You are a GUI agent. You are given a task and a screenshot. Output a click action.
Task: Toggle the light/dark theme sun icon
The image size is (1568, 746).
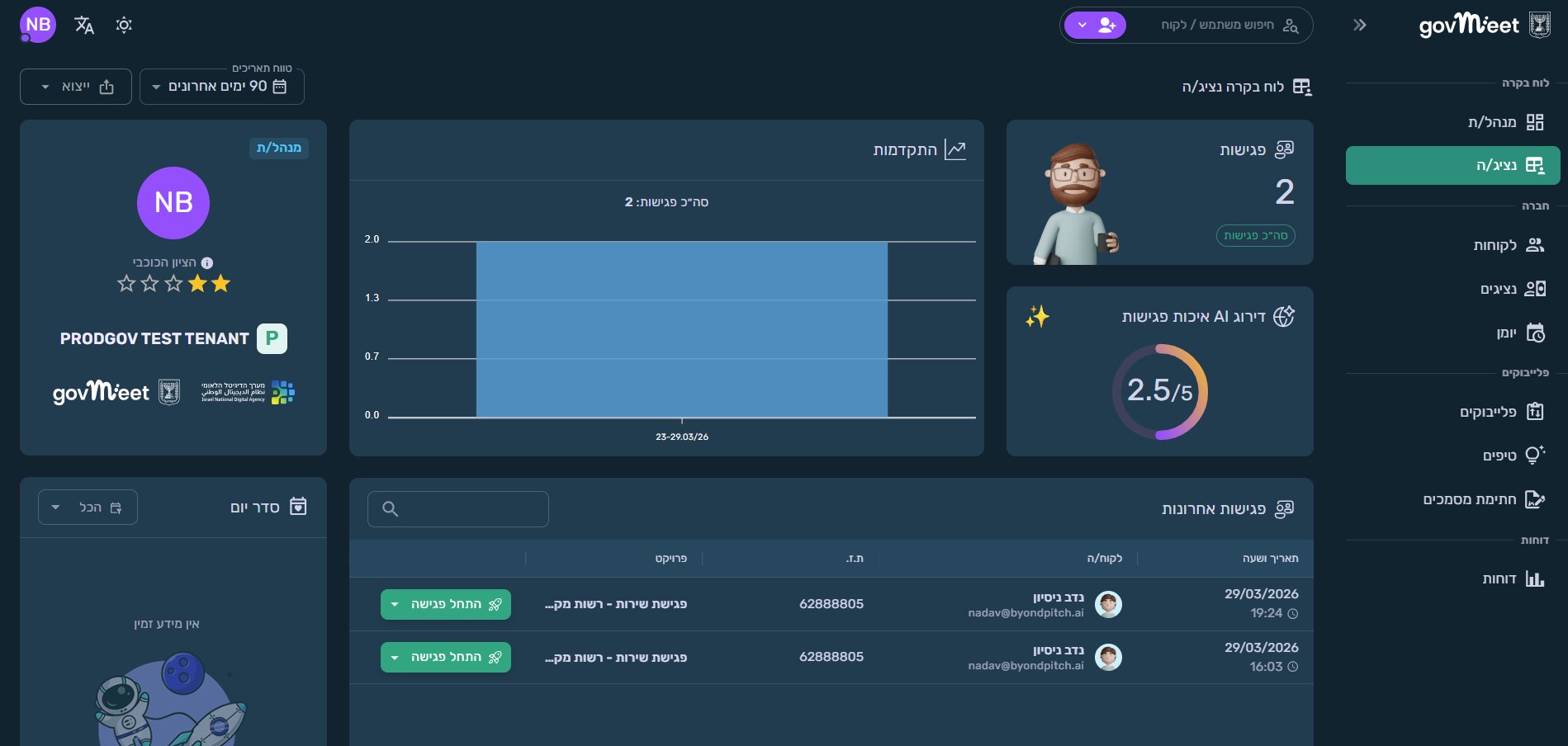pyautogui.click(x=124, y=25)
